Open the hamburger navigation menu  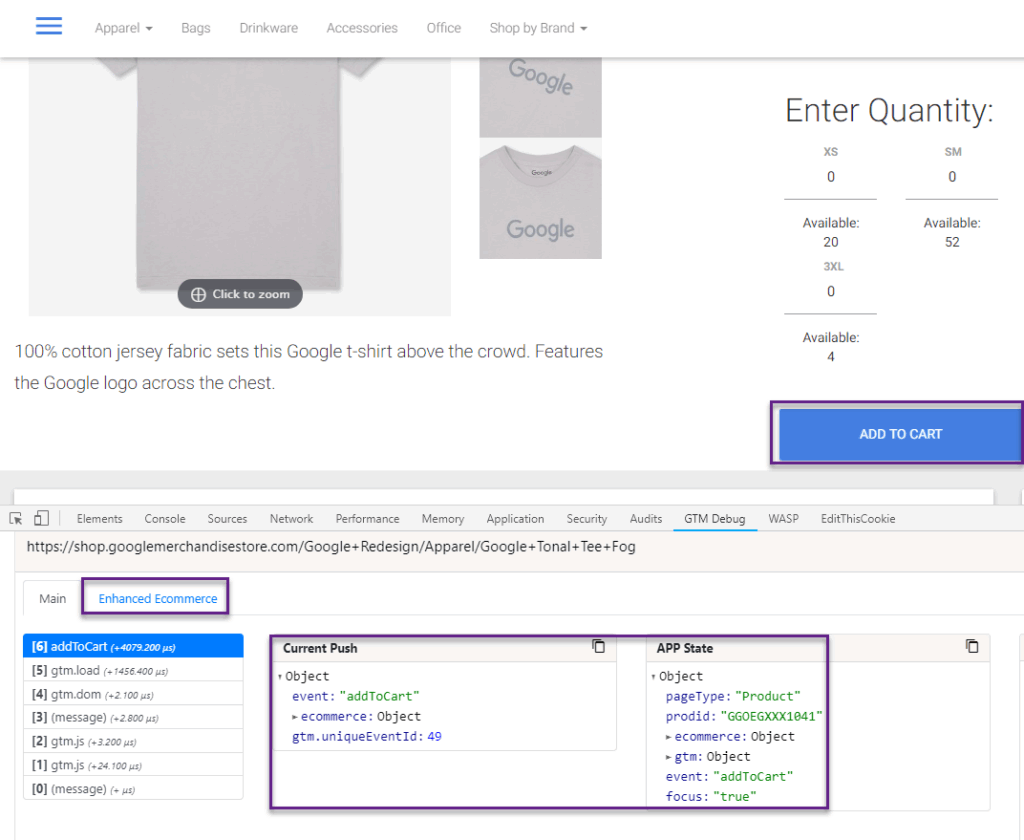click(49, 26)
